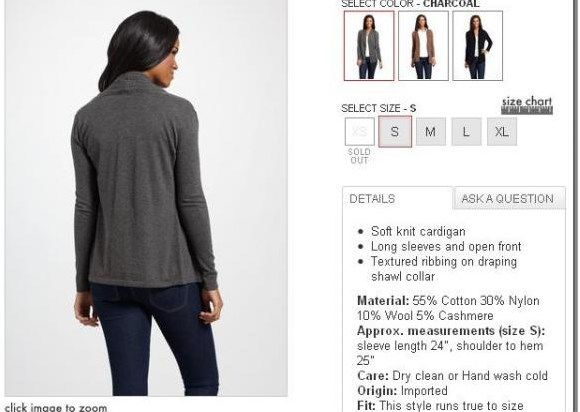Pick the black cardigan color thumbnail

pos(478,45)
